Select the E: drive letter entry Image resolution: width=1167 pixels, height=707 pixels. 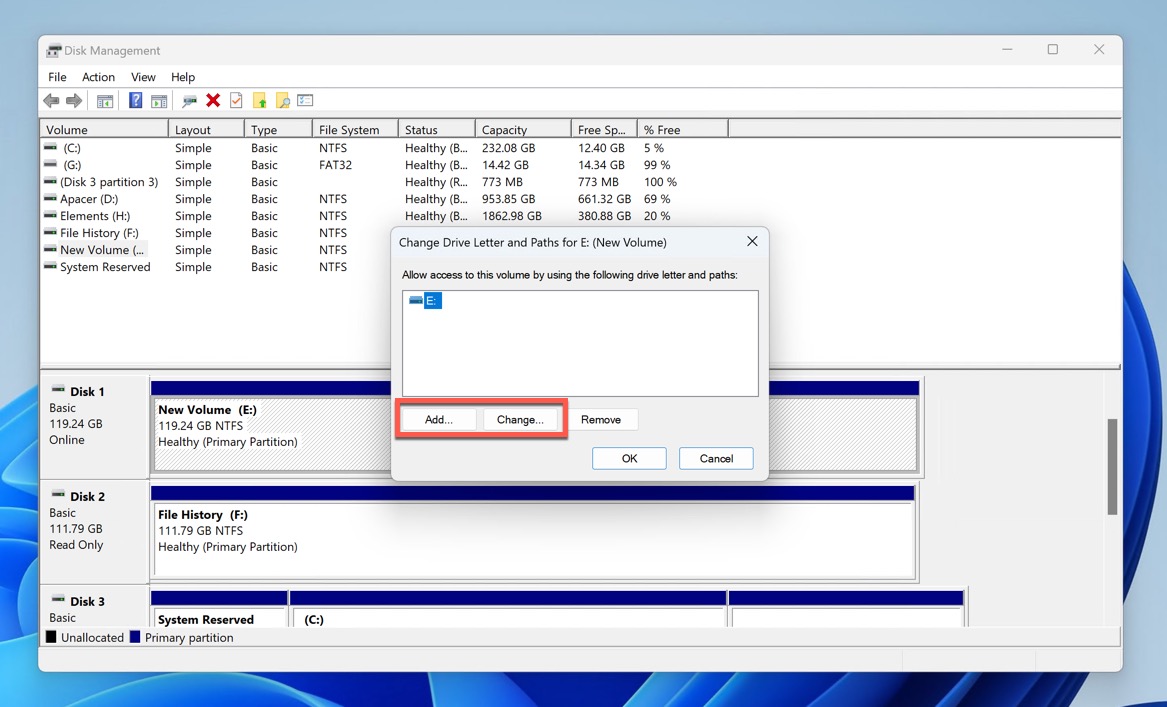pyautogui.click(x=431, y=301)
